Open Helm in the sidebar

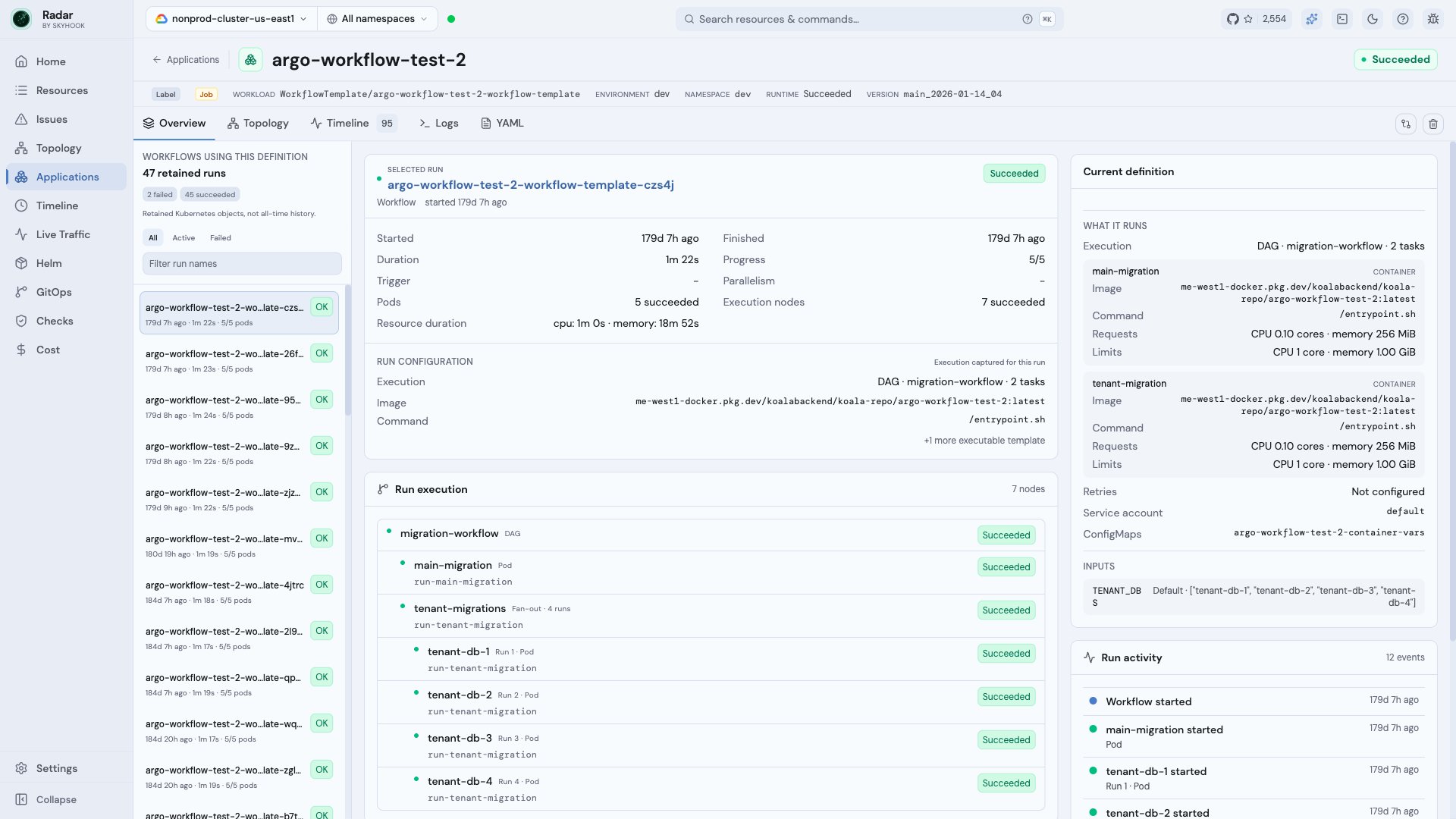click(66, 263)
